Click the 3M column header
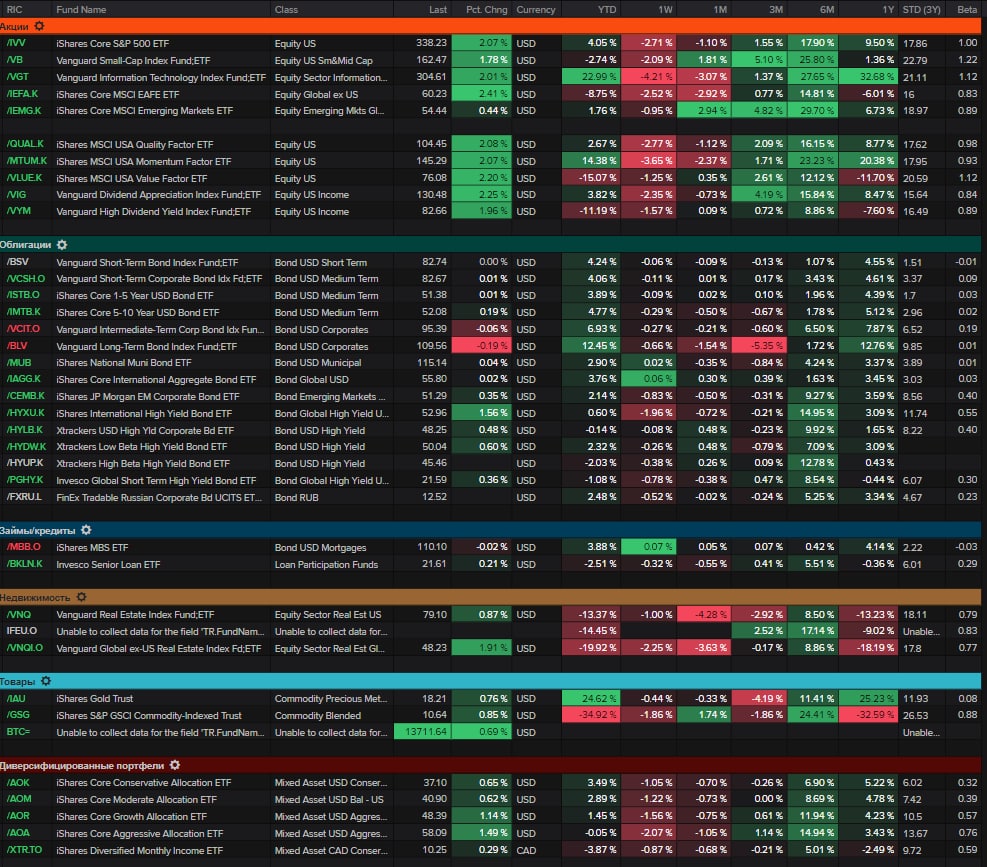Viewport: 987px width, 867px height. 776,9
